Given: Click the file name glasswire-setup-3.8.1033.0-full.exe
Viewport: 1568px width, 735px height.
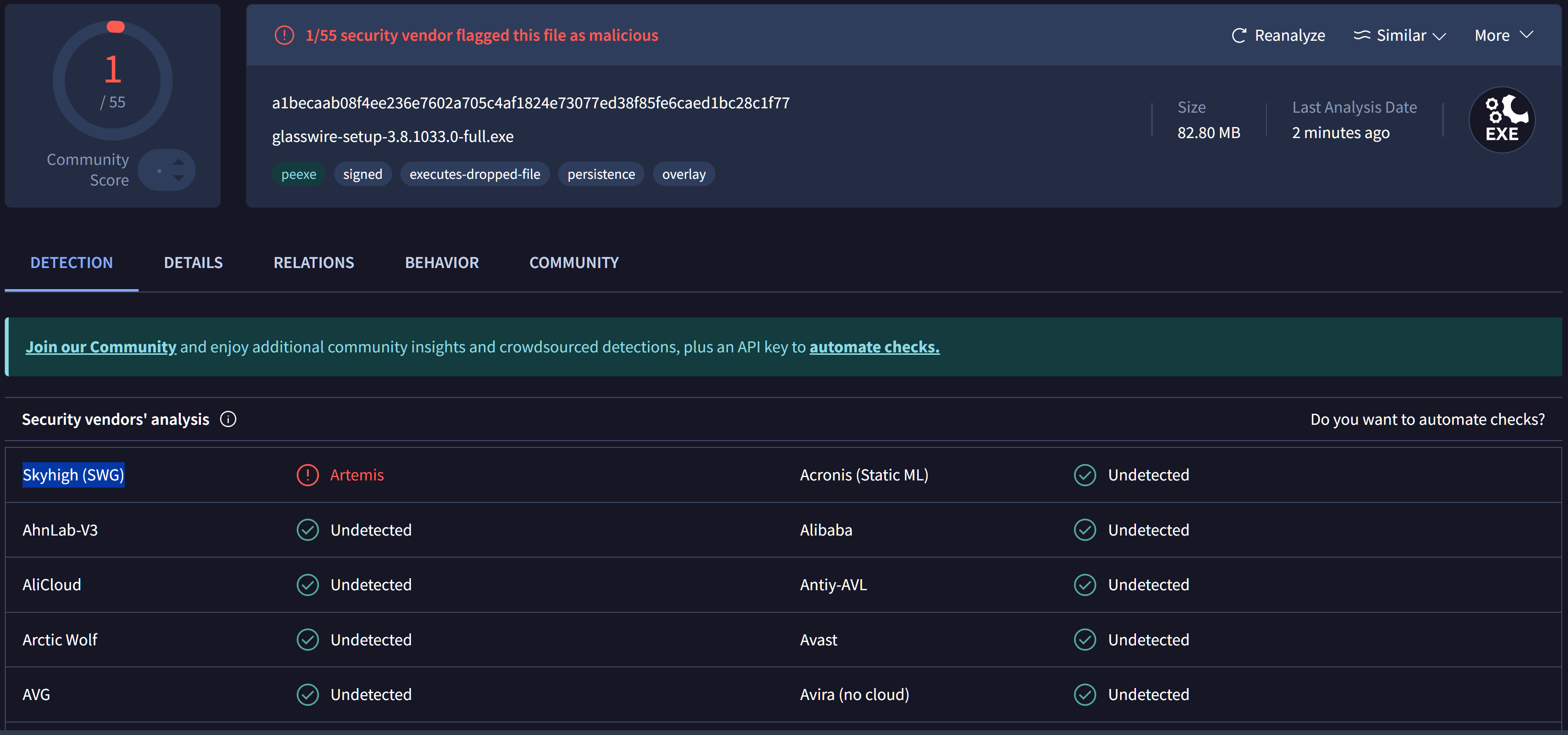Looking at the screenshot, I should [x=393, y=136].
